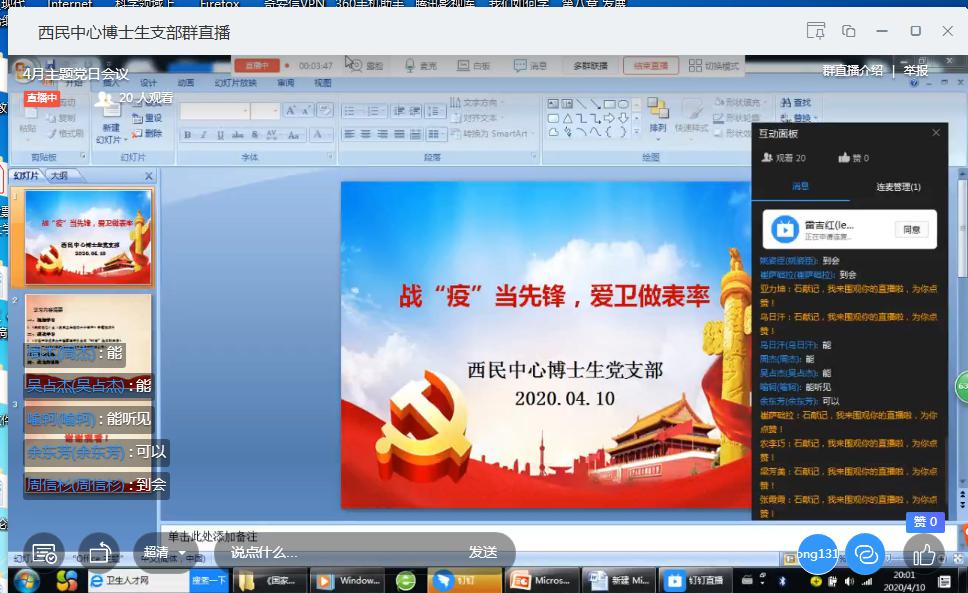Toggle bold formatting
Screen dimensions: 968x593
[x=187, y=134]
